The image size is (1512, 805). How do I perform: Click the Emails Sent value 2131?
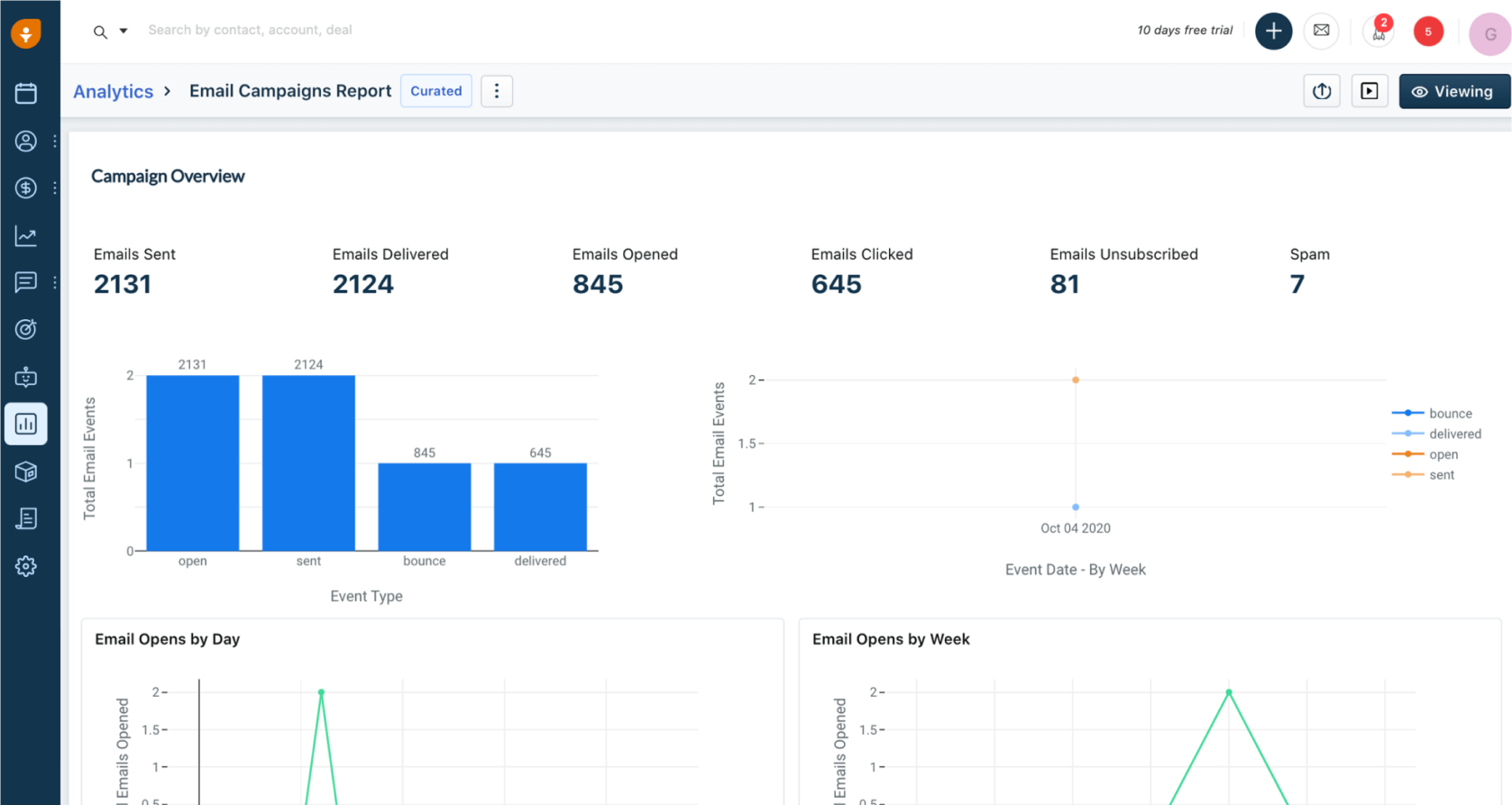(x=123, y=284)
